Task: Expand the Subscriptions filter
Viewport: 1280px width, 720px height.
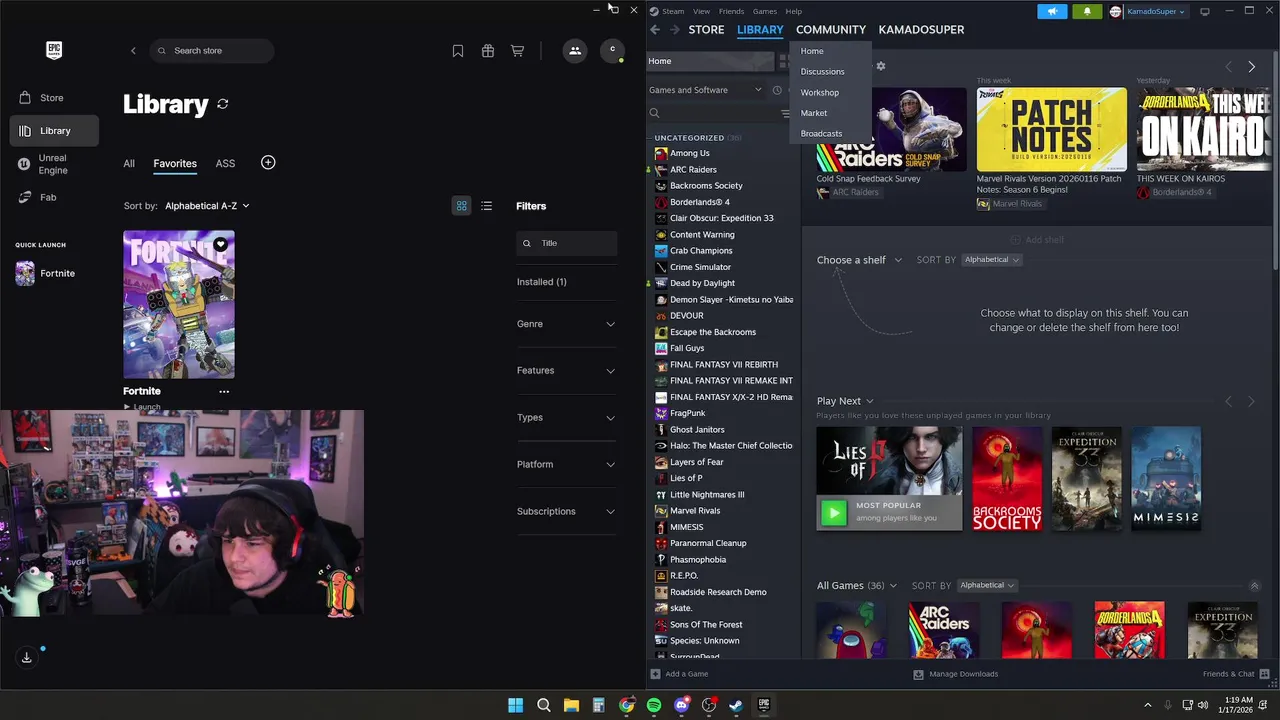Action: click(566, 511)
